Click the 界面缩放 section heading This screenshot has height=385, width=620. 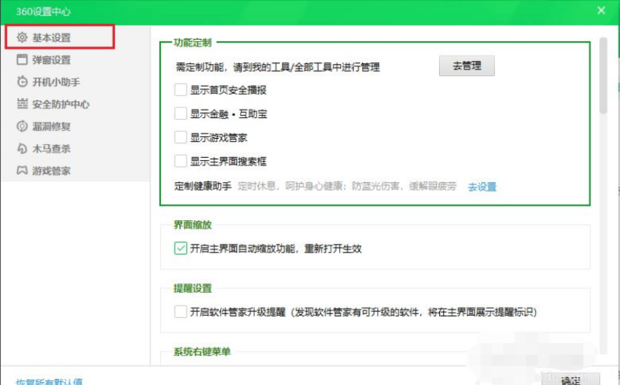pyautogui.click(x=193, y=225)
